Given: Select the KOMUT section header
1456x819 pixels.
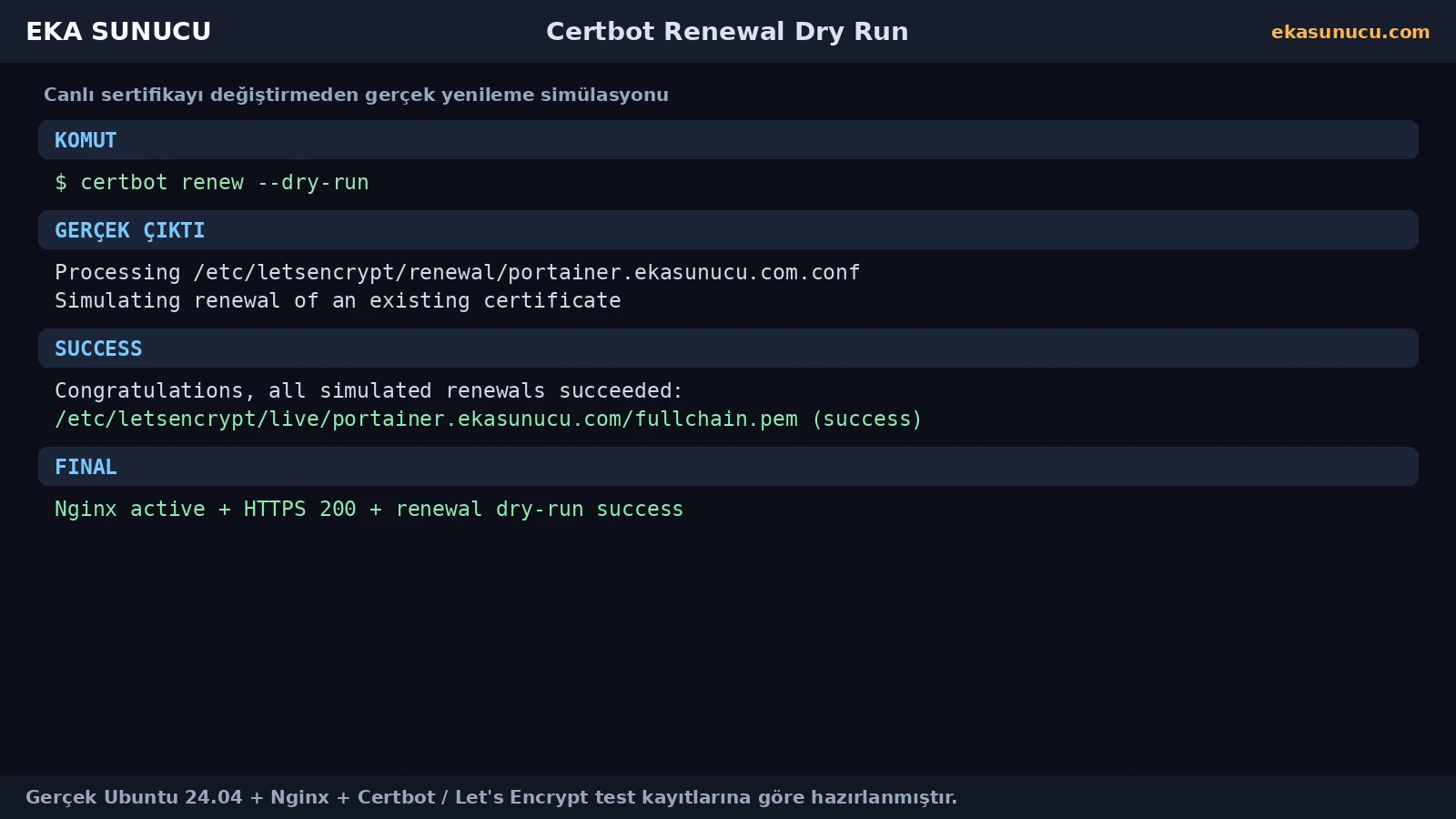Looking at the screenshot, I should (x=728, y=140).
